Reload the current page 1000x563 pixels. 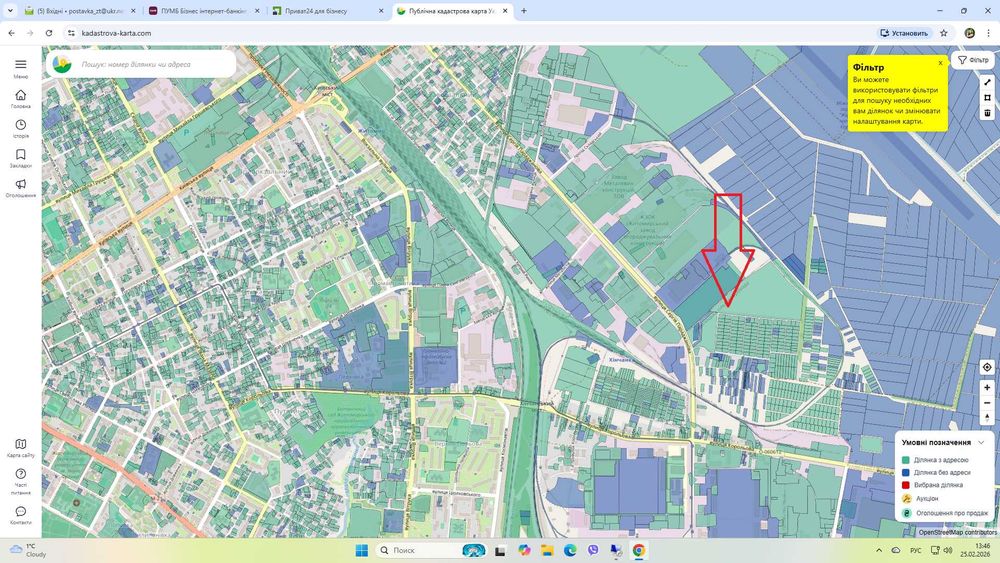click(48, 33)
